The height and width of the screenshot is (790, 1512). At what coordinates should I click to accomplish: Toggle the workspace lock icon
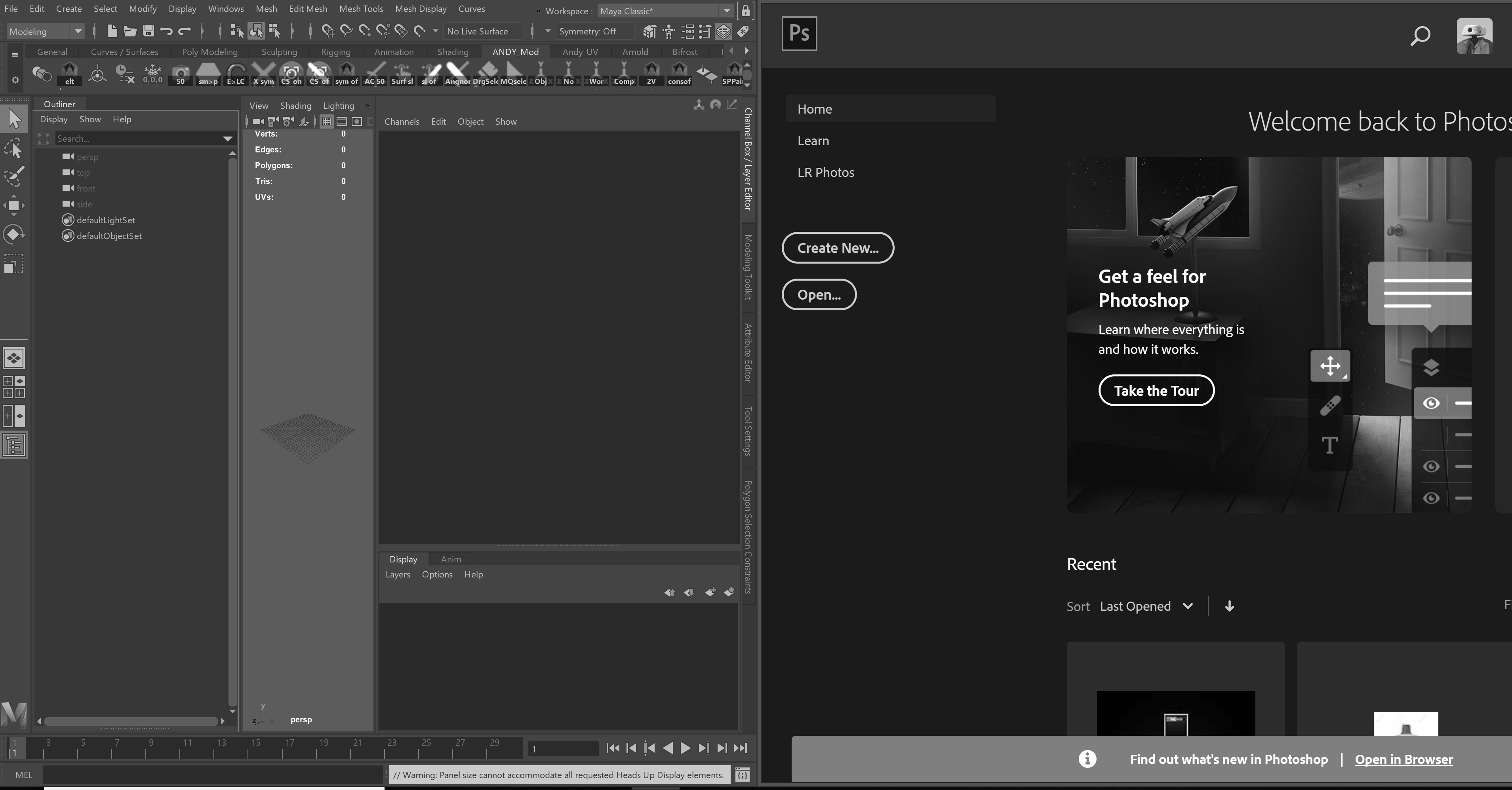745,11
